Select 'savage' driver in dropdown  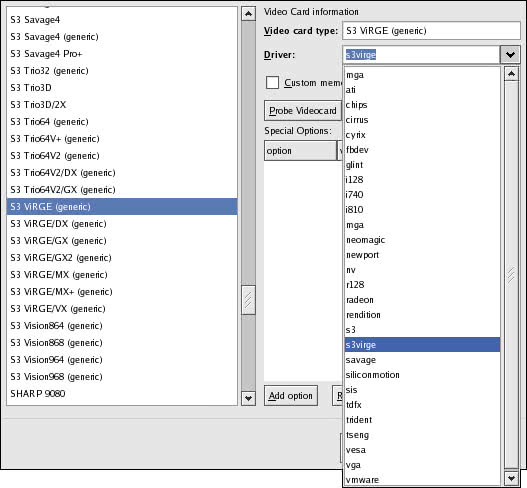pos(422,360)
